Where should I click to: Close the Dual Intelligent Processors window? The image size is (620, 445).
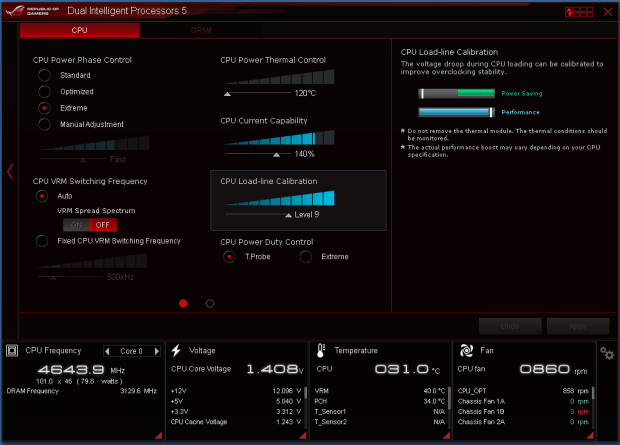pos(608,12)
